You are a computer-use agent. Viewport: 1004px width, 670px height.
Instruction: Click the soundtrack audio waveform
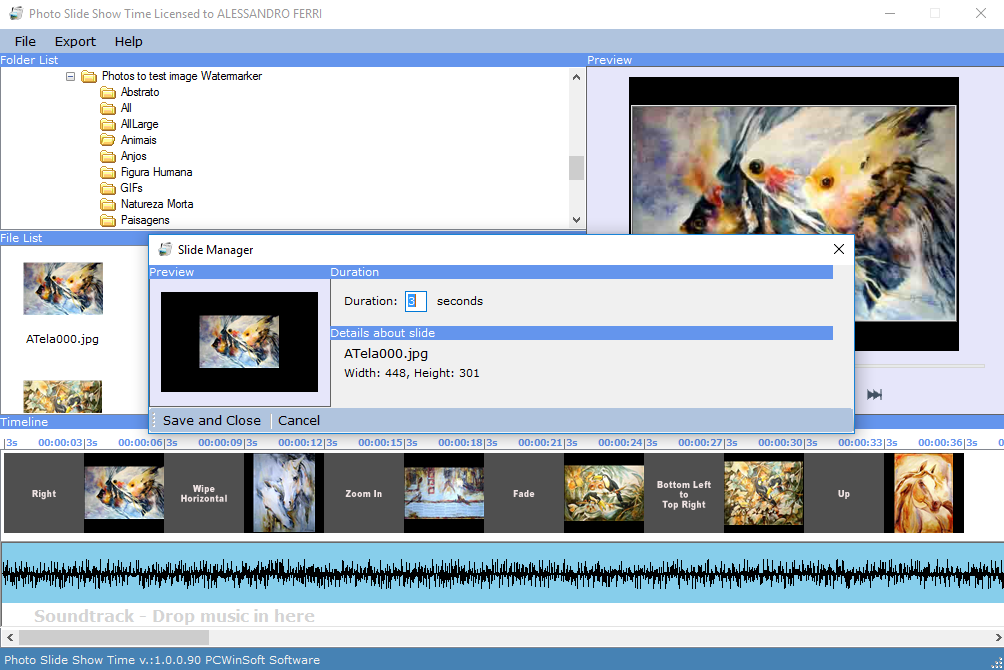pyautogui.click(x=502, y=573)
